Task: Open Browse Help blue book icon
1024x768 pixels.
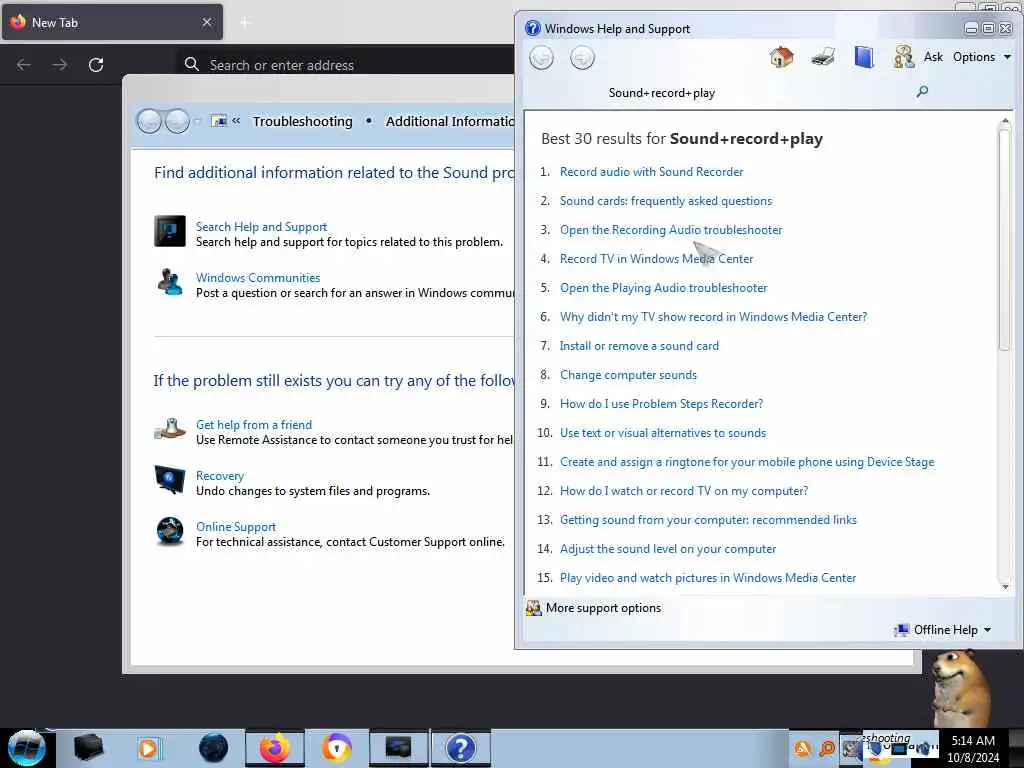Action: [863, 57]
